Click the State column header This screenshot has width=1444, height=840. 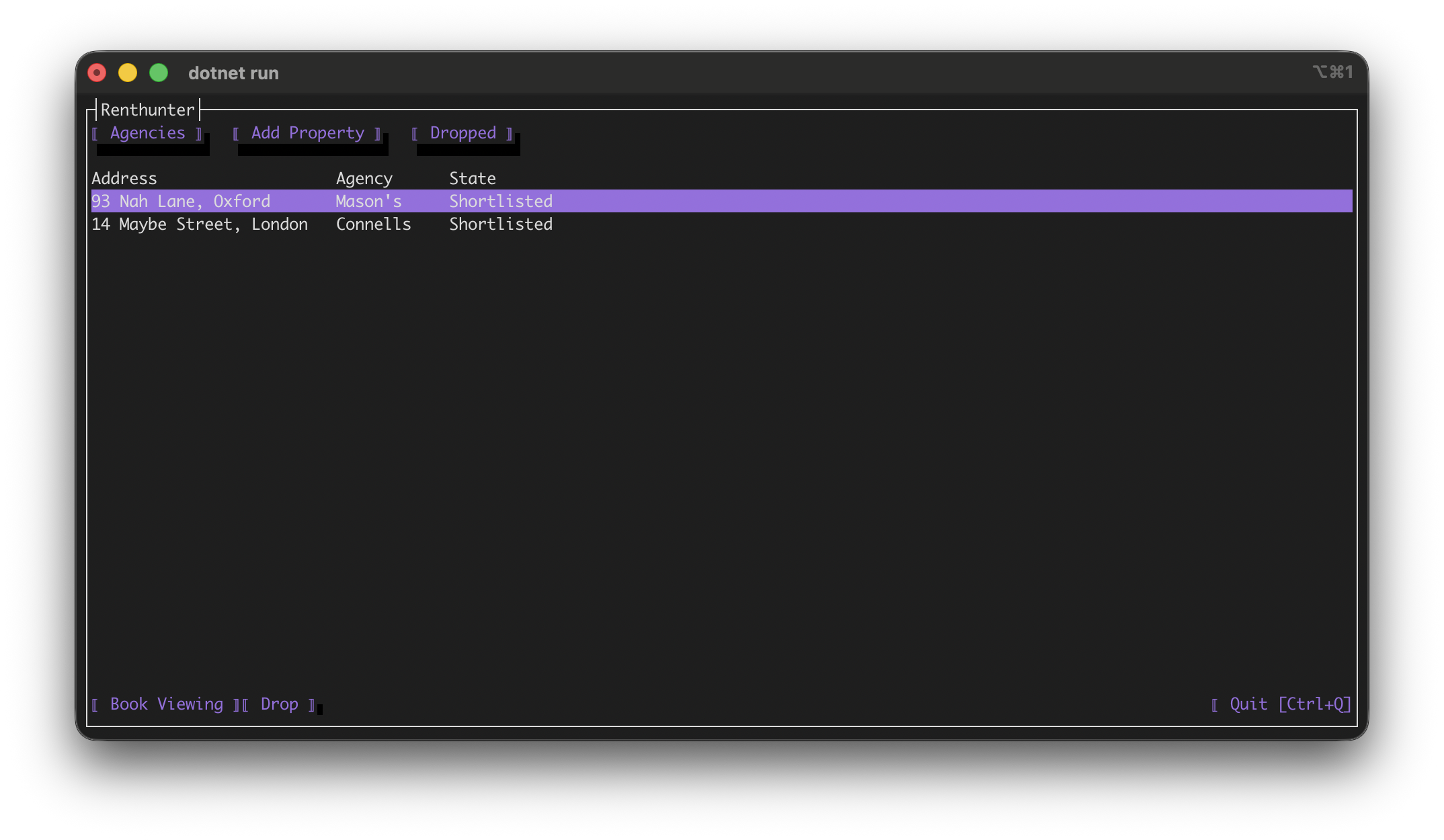(x=472, y=179)
